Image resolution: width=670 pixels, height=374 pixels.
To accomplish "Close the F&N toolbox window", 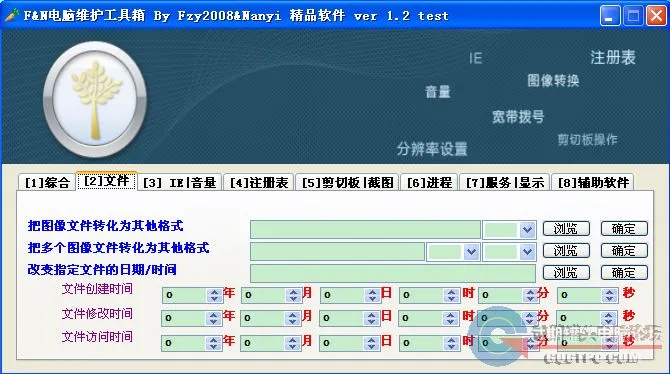I will point(656,16).
